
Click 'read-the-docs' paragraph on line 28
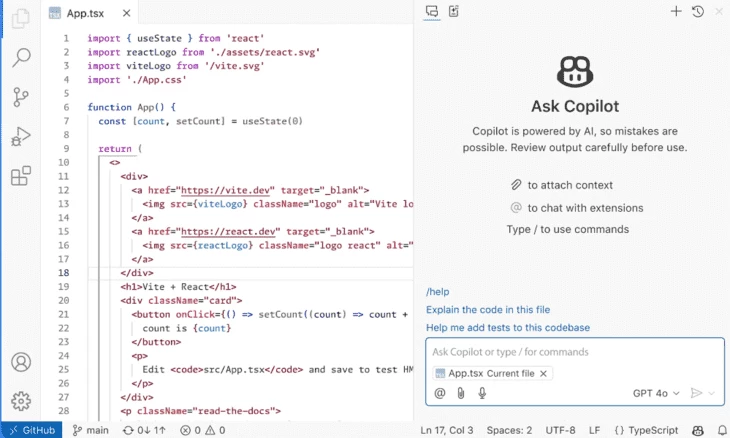[x=201, y=411]
